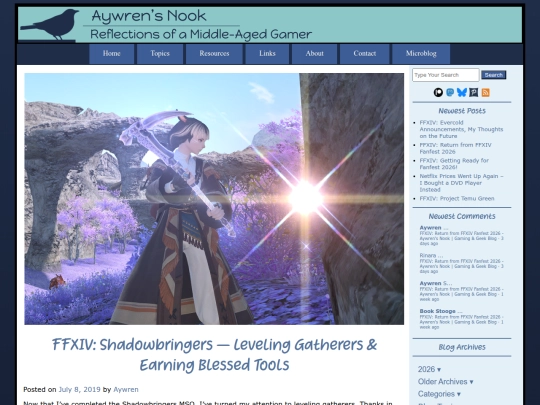Click the Shadowbringers Leveling Gatherers post title

tap(214, 355)
